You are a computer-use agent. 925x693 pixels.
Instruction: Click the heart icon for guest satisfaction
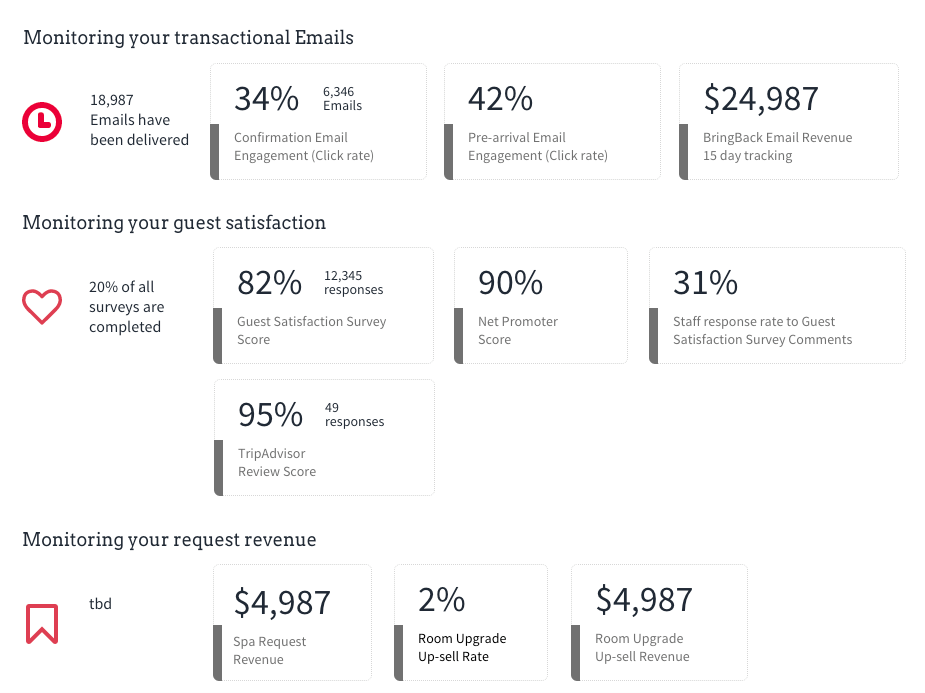pos(42,306)
